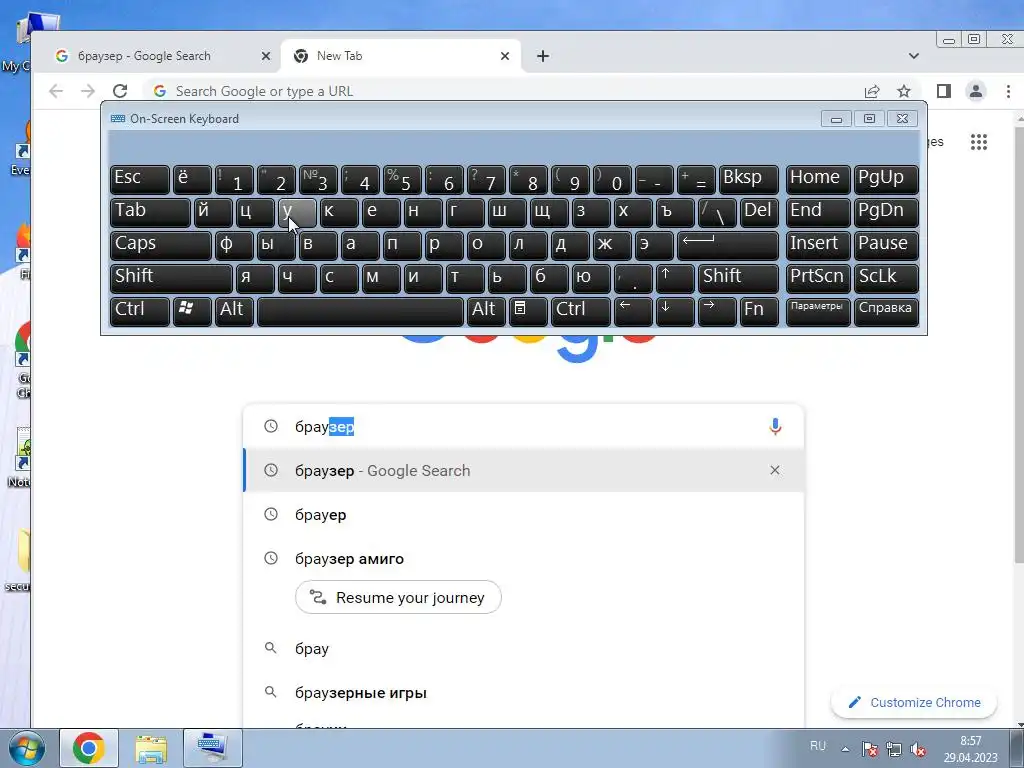Tap the space bar key

click(x=360, y=311)
